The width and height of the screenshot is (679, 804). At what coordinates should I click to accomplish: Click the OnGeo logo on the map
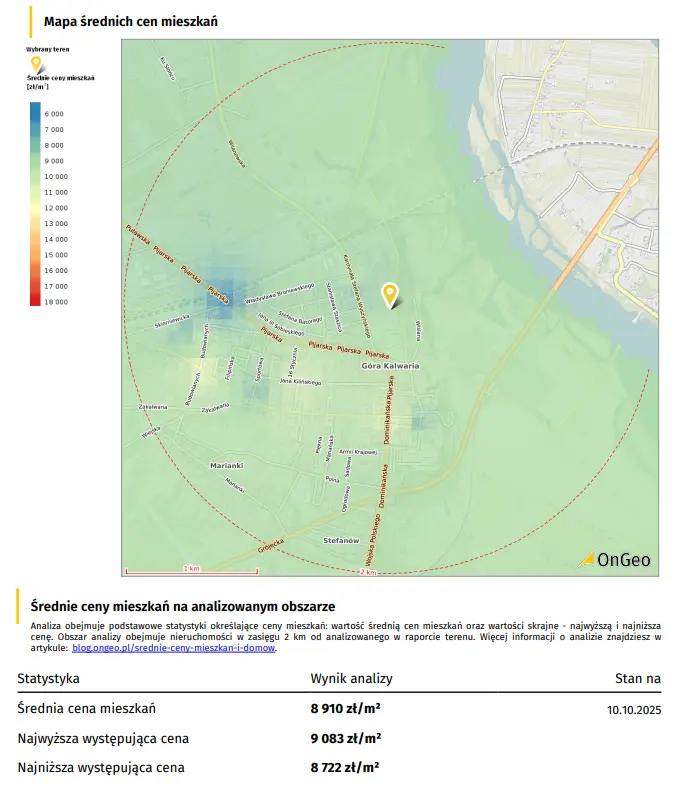(x=615, y=559)
